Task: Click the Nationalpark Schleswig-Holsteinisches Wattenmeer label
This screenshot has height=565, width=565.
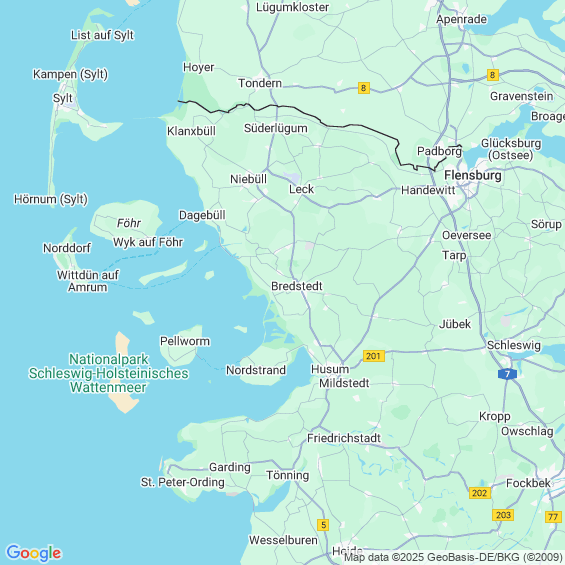Action: tap(108, 373)
